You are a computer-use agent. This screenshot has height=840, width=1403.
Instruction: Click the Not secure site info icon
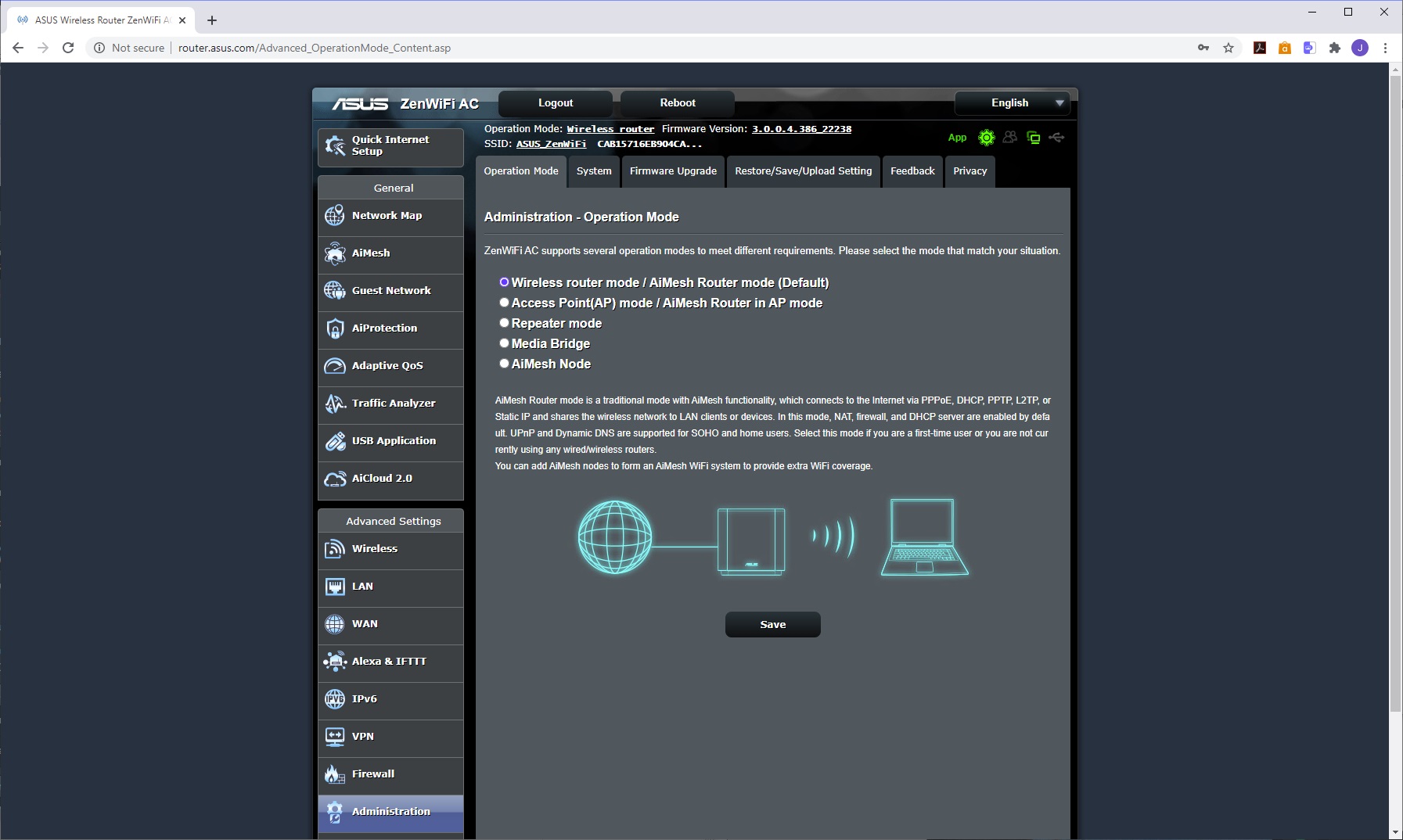pos(99,48)
